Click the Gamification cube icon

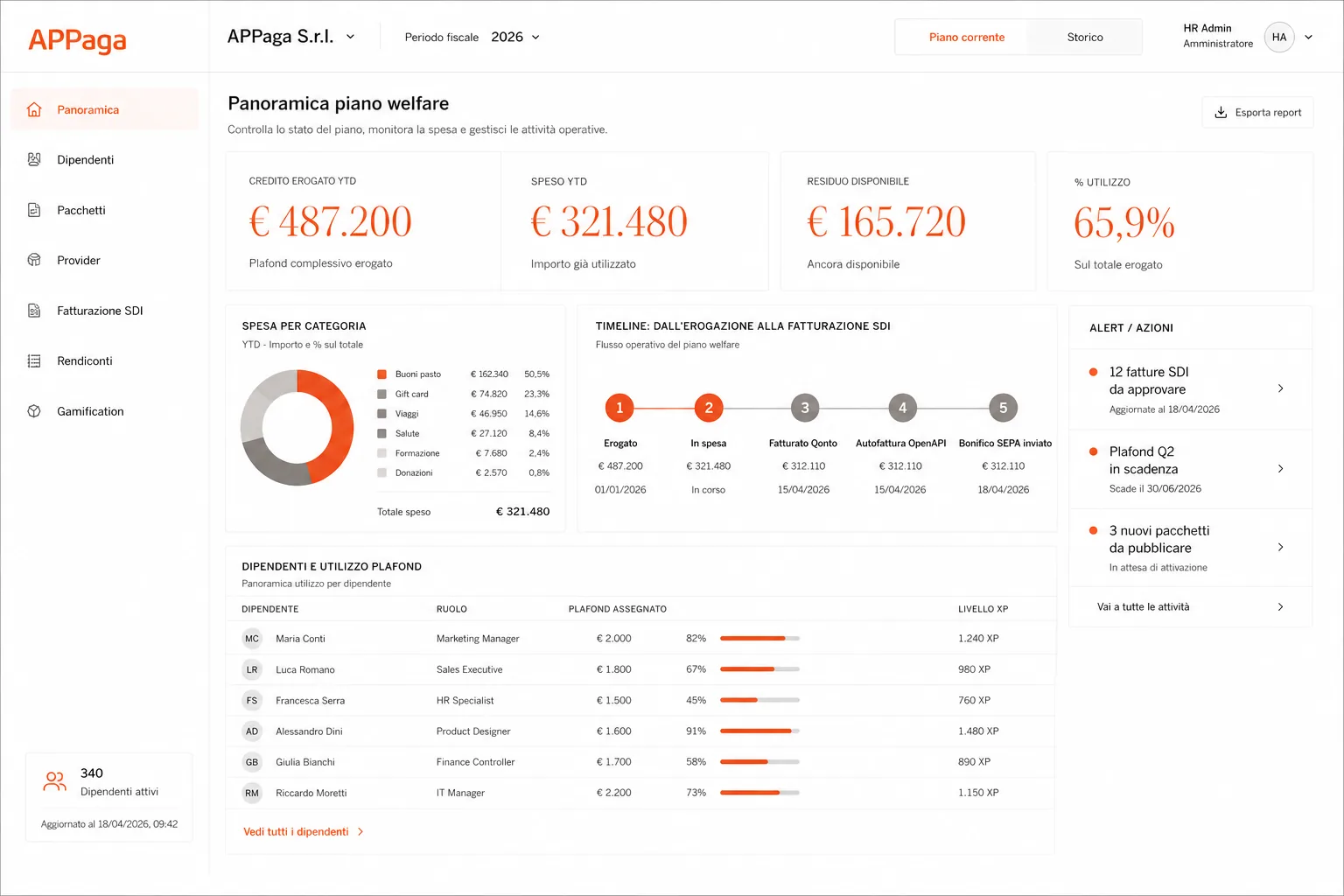[34, 411]
